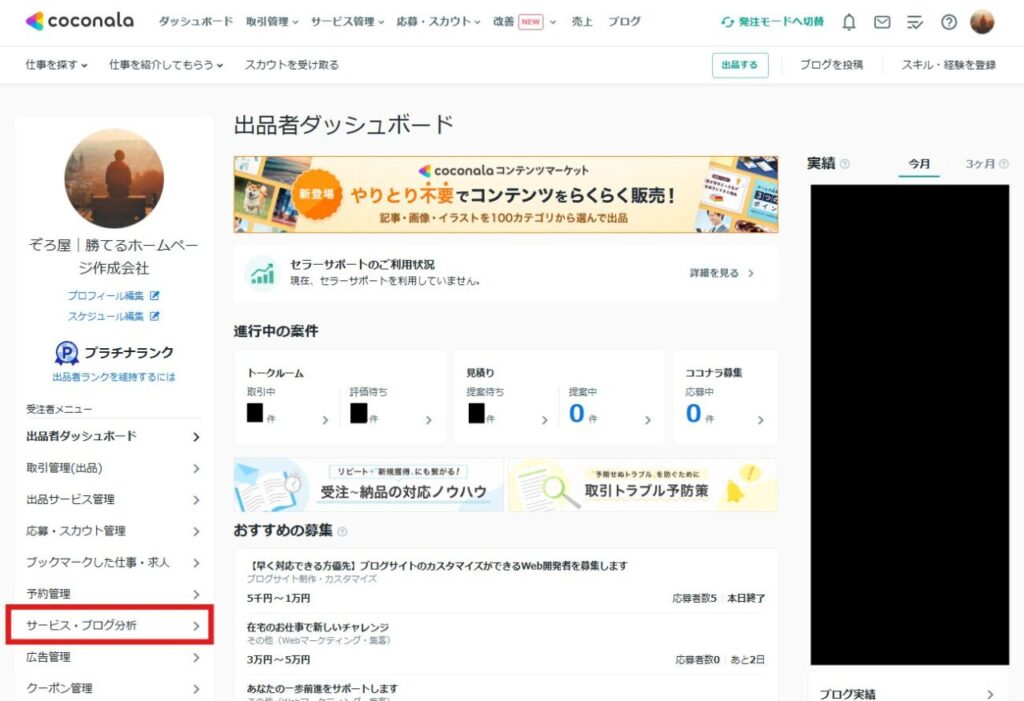The width and height of the screenshot is (1024, 701).
Task: Open the messages envelope icon
Action: (x=882, y=22)
